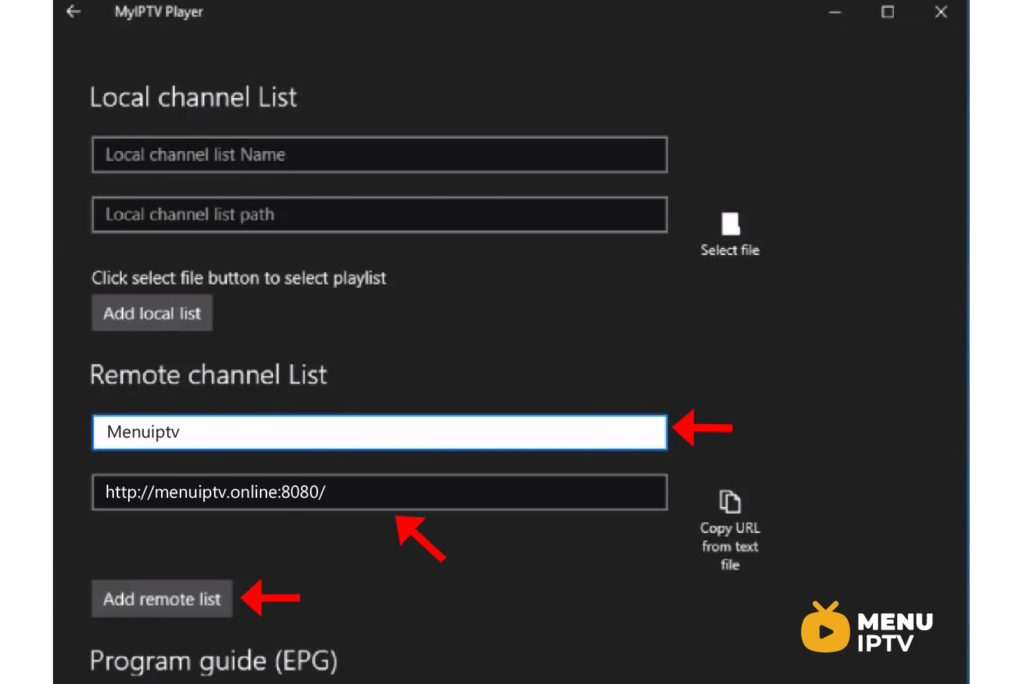Click the back arrow in title bar
Screen dimensions: 1024x684
(x=73, y=12)
